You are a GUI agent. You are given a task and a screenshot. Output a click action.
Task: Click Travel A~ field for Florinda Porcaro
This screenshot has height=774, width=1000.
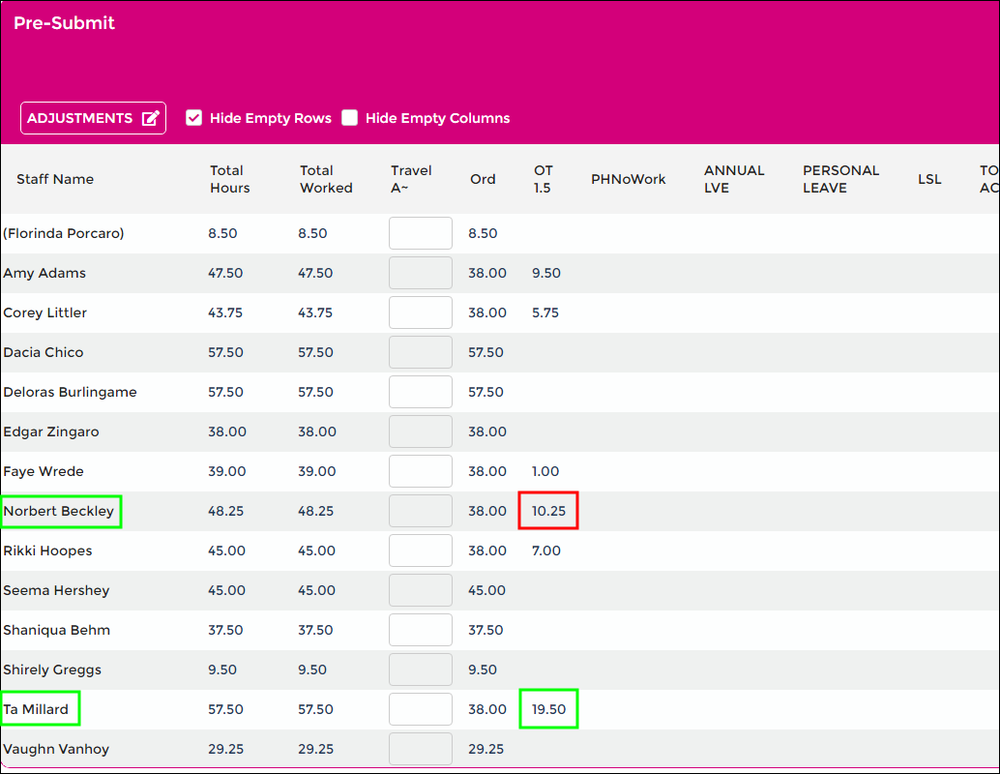(x=420, y=233)
